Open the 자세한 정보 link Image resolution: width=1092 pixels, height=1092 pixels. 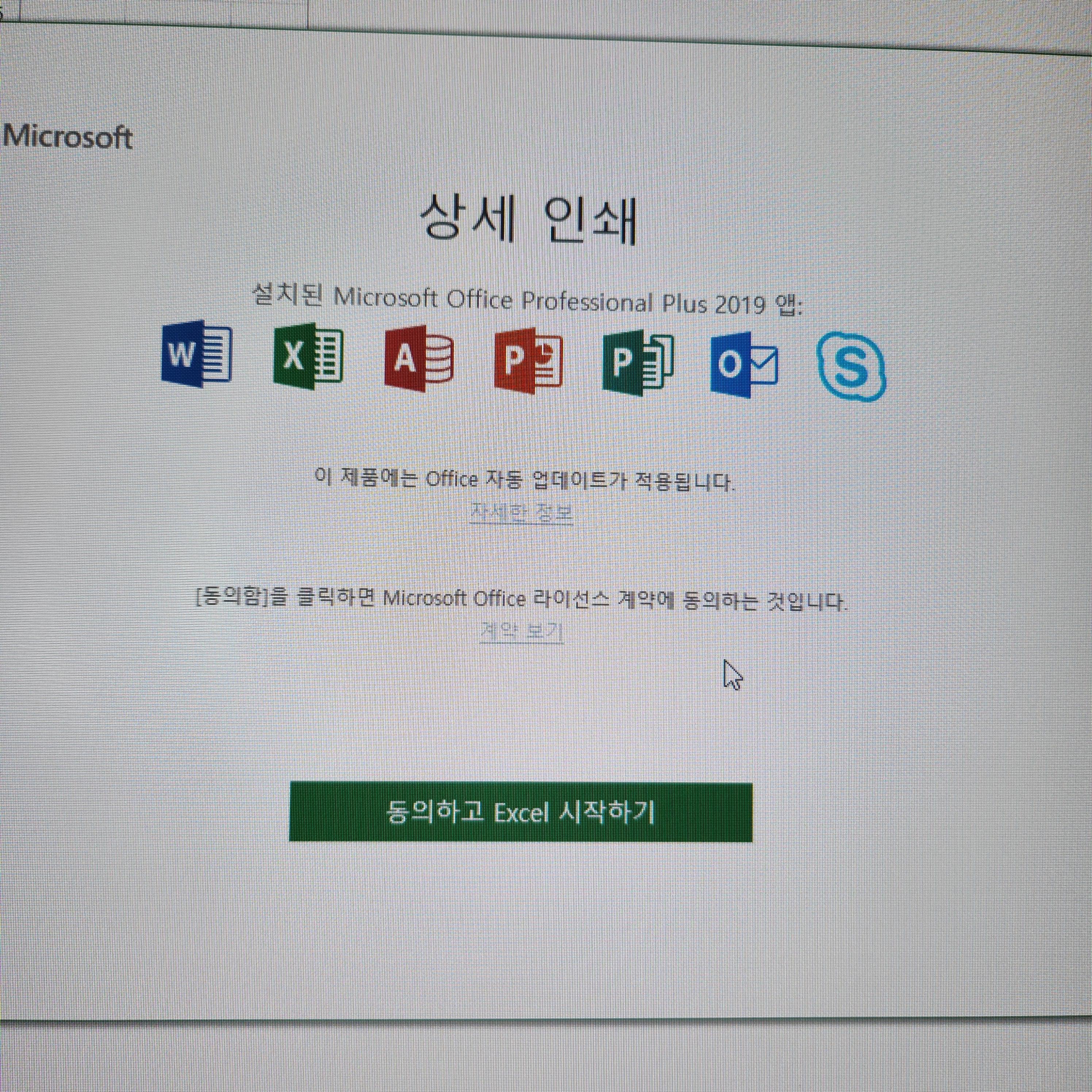[521, 513]
